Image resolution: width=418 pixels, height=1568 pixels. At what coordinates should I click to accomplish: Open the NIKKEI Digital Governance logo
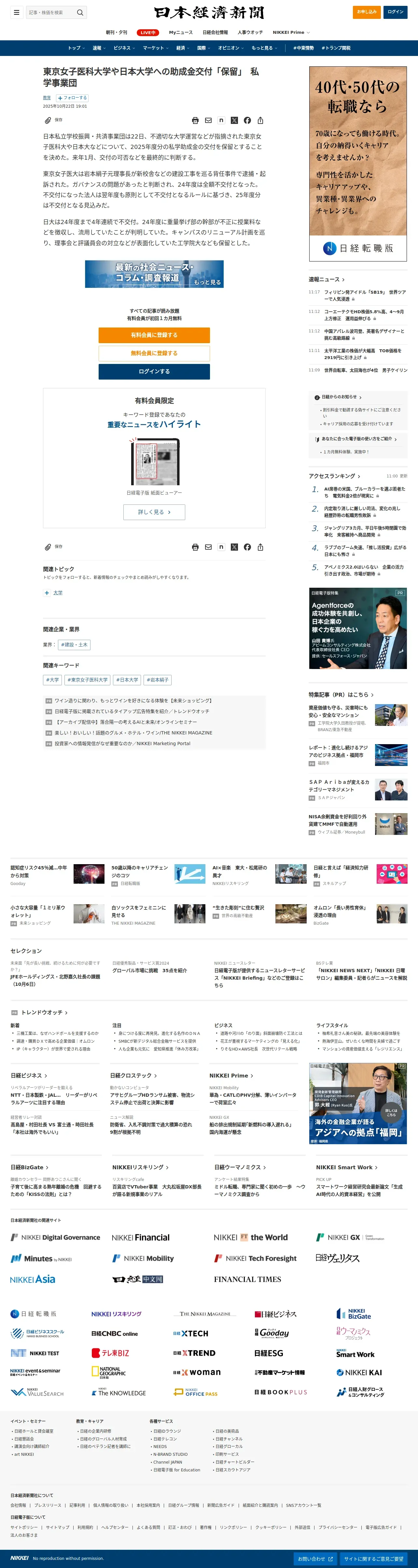(x=55, y=1238)
